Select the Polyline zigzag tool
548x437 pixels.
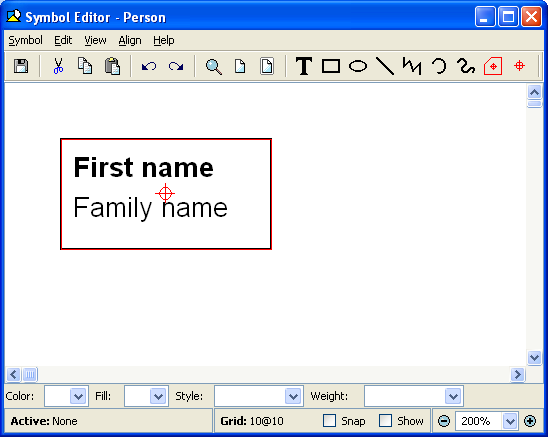412,66
